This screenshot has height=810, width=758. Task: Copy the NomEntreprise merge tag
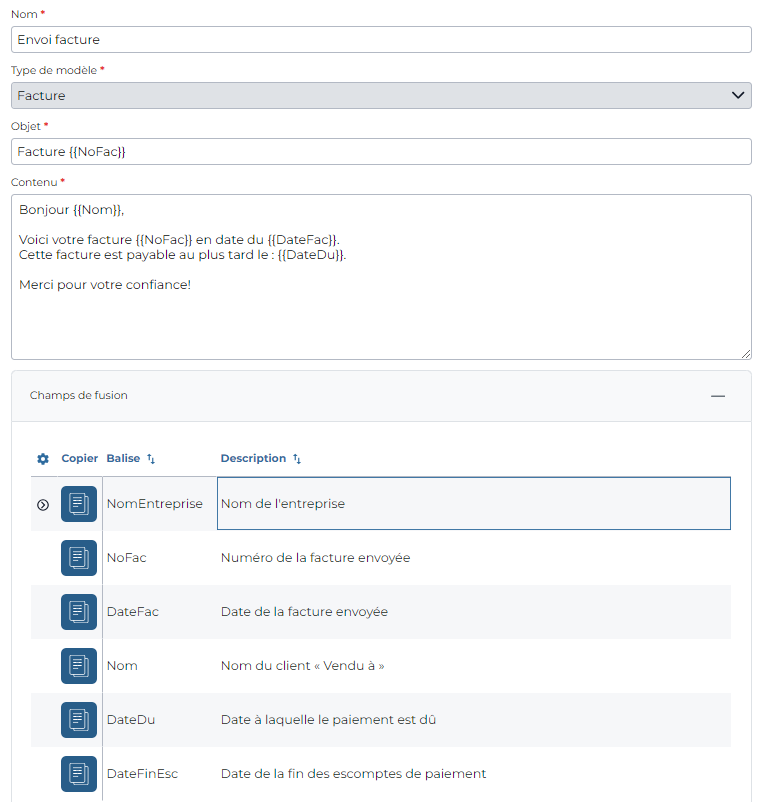click(79, 504)
